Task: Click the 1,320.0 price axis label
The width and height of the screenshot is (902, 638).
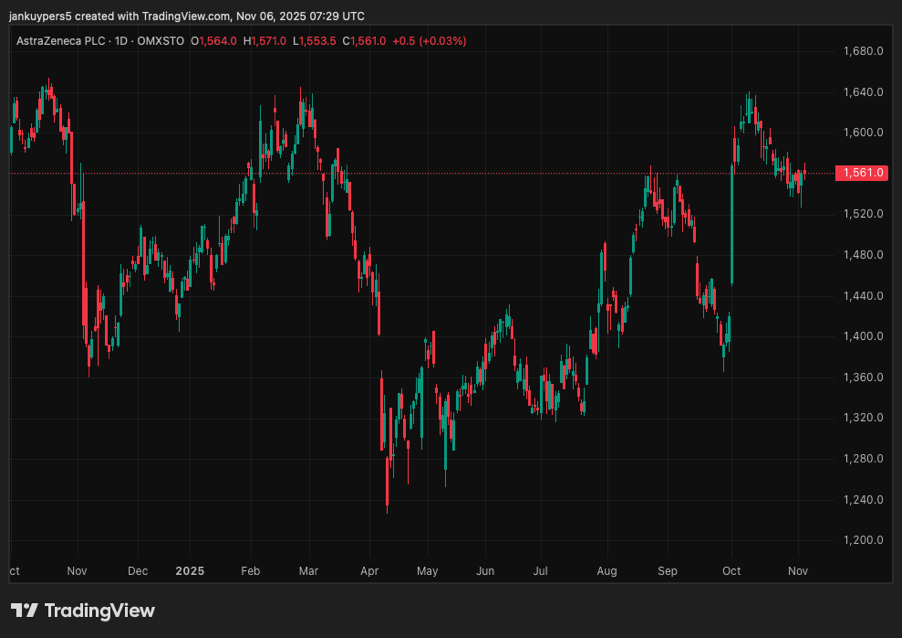Action: (863, 418)
